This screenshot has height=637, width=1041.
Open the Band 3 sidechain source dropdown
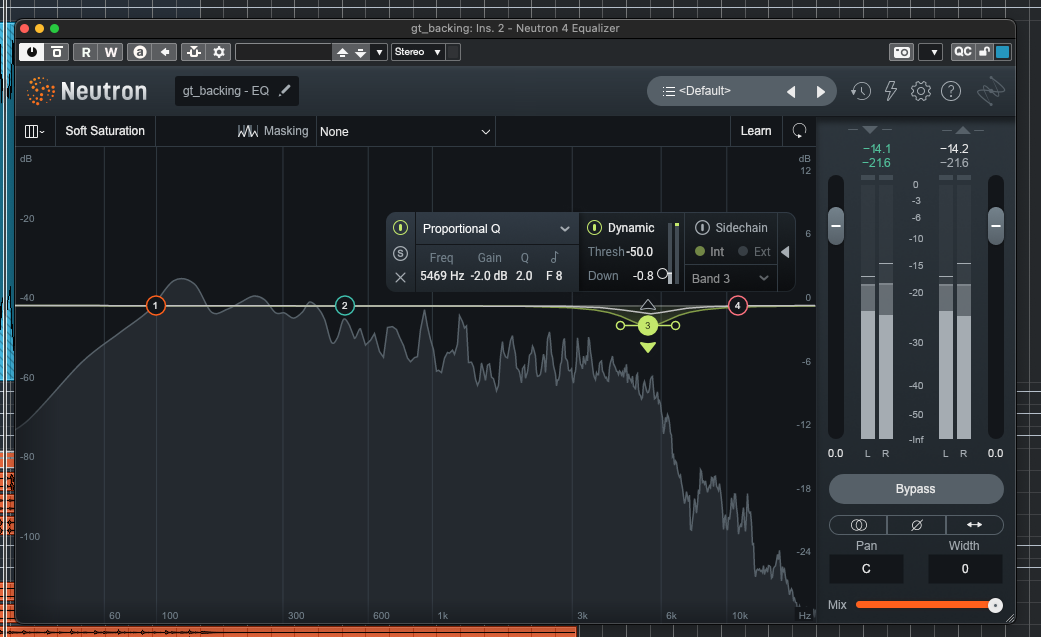click(730, 278)
